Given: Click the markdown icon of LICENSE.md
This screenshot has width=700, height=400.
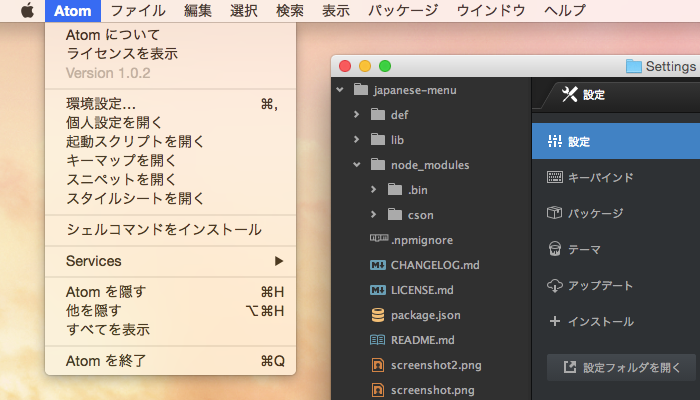Looking at the screenshot, I should [x=378, y=290].
